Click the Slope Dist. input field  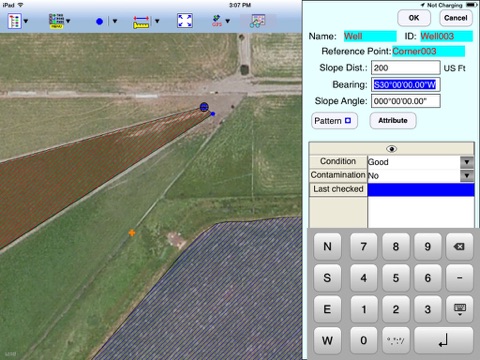click(x=406, y=68)
